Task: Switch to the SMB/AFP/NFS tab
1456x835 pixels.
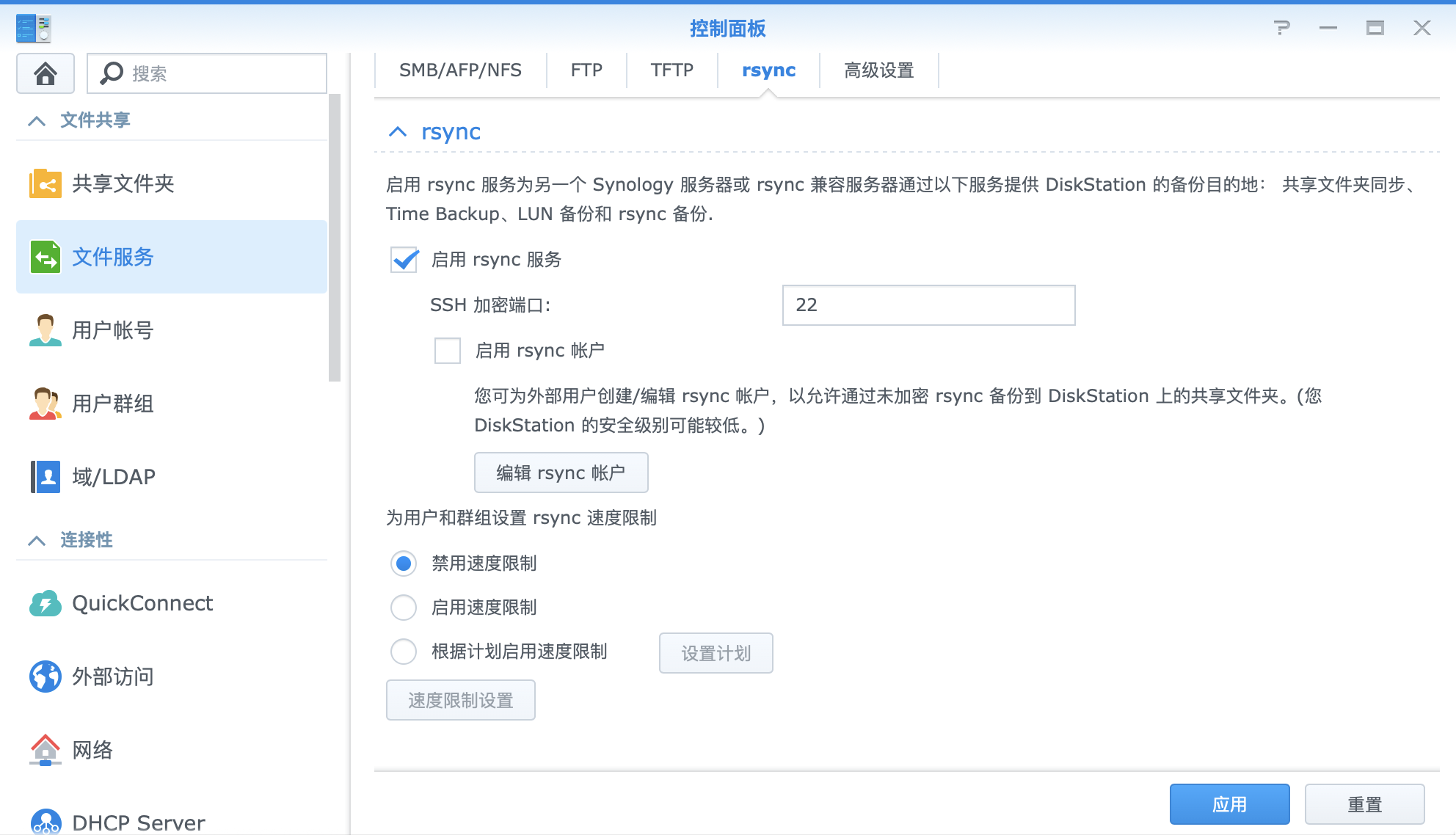Action: (x=460, y=70)
